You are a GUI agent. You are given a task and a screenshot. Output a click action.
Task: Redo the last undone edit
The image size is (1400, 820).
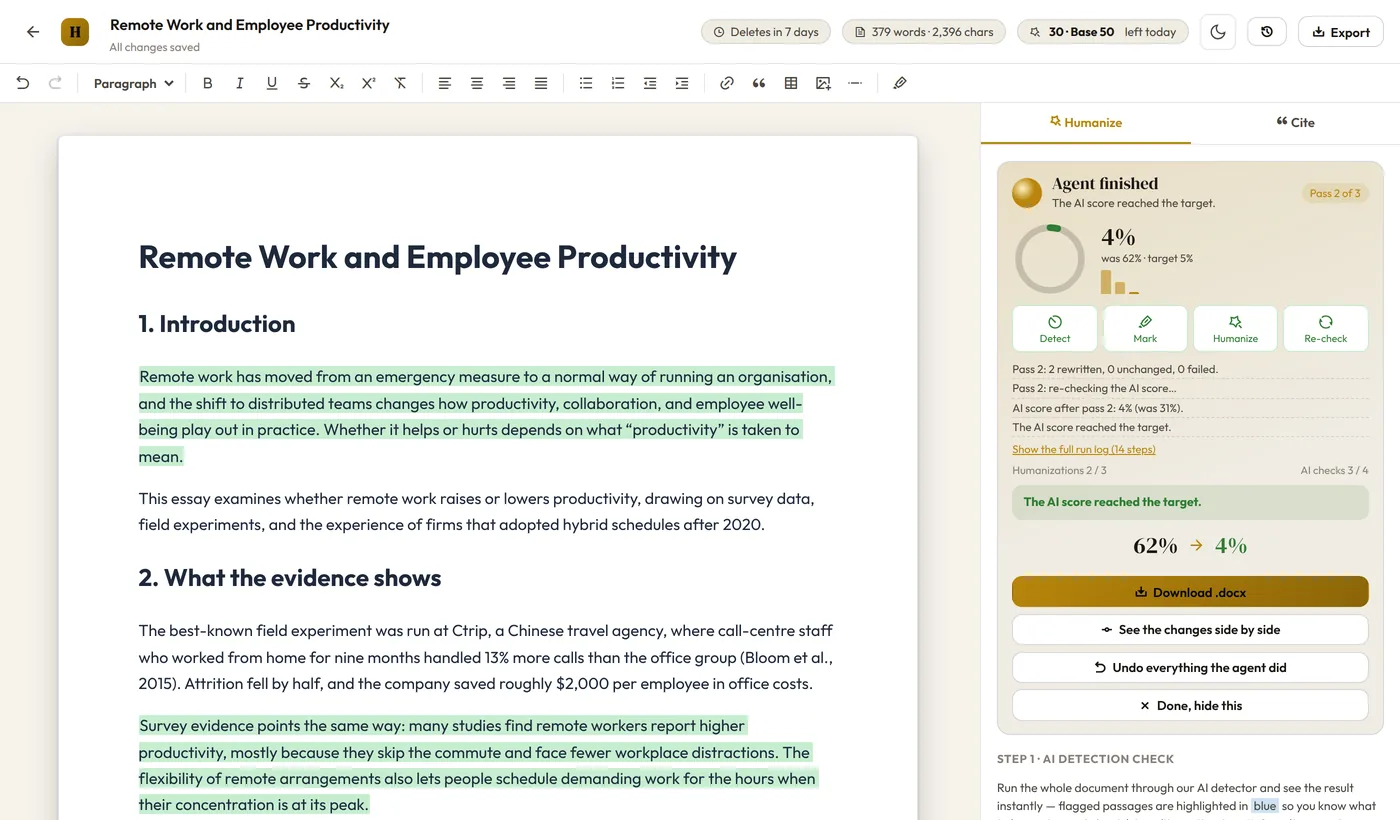pos(55,84)
